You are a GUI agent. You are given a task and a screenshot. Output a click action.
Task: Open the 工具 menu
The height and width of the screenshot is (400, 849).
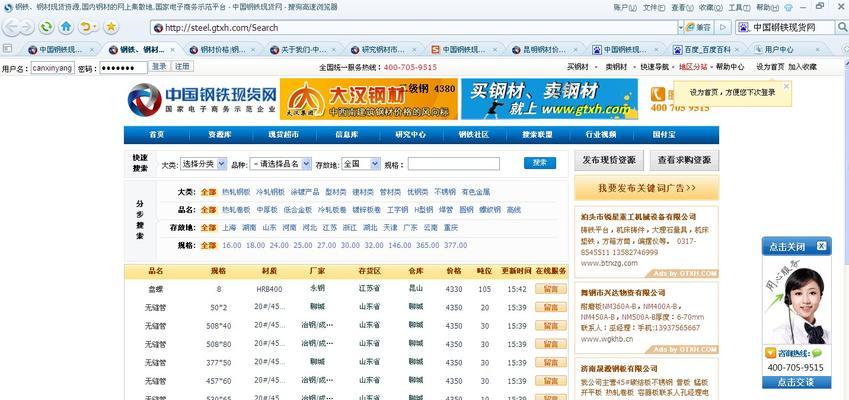[739, 8]
